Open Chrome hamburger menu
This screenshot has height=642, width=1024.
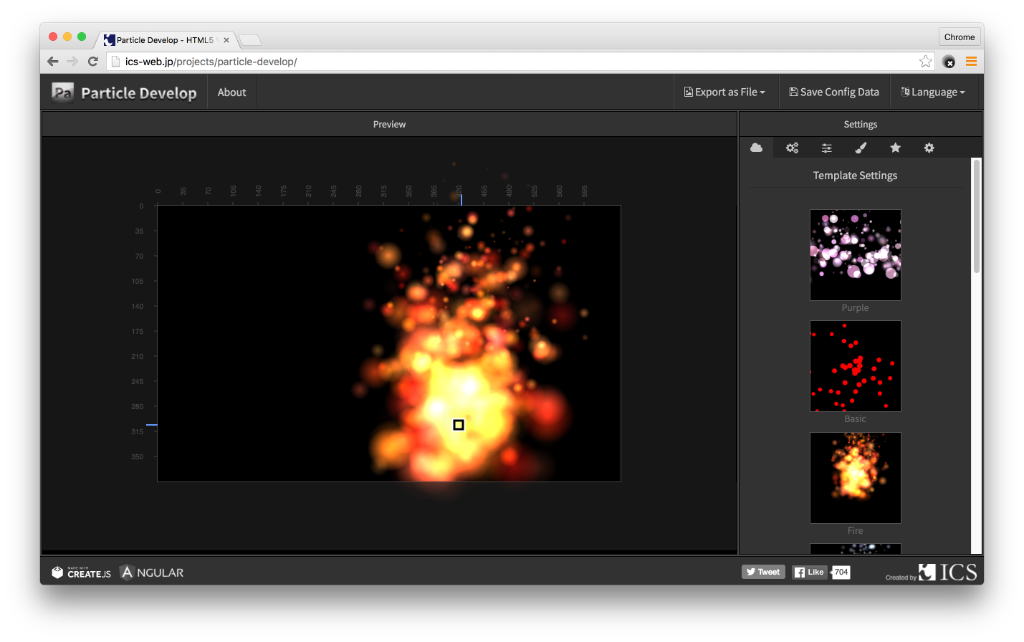(x=971, y=61)
